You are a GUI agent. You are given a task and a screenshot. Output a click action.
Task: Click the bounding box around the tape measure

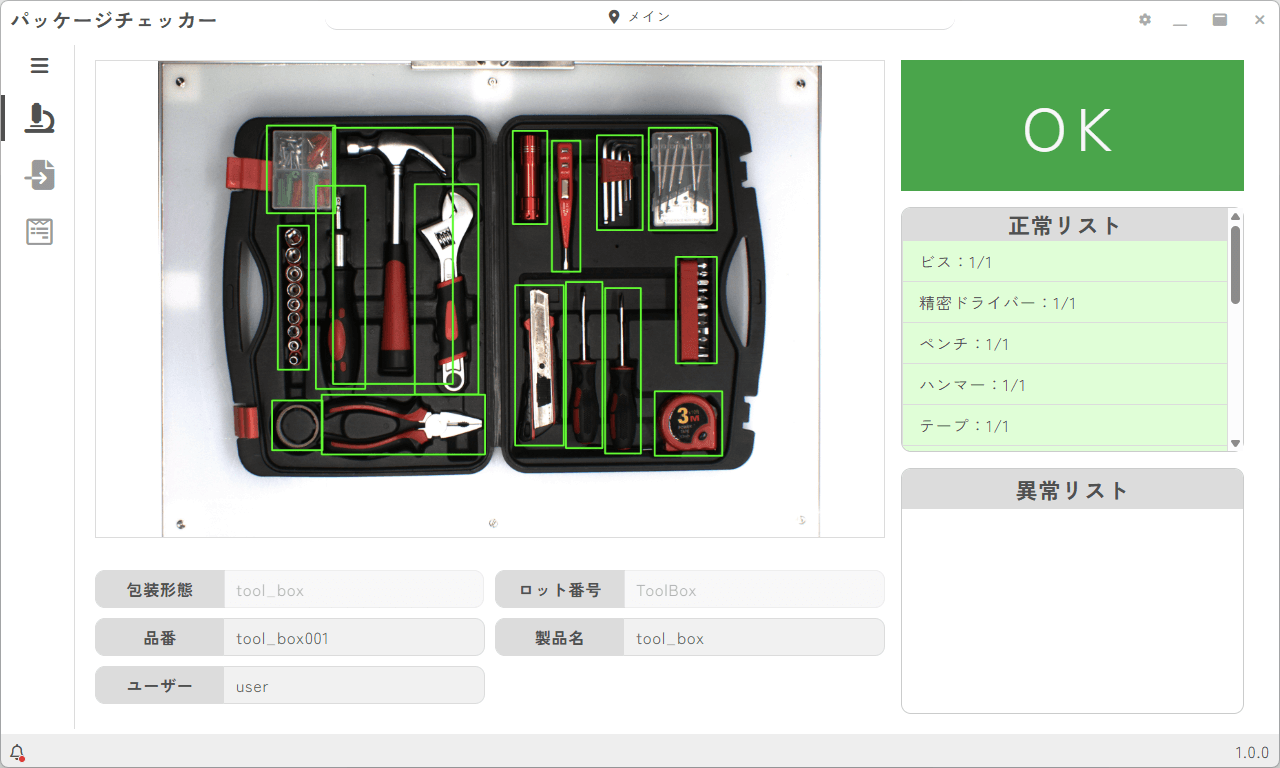(686, 423)
